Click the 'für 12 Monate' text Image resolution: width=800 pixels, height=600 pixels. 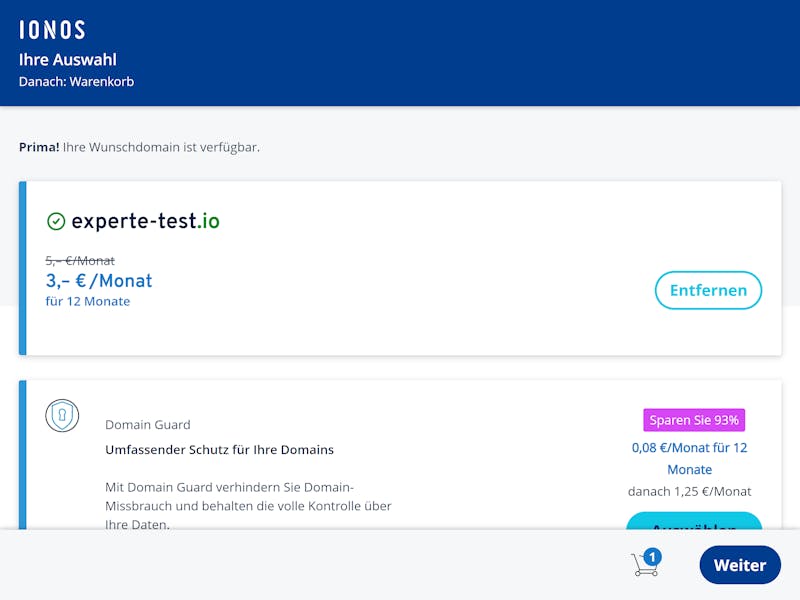[88, 302]
